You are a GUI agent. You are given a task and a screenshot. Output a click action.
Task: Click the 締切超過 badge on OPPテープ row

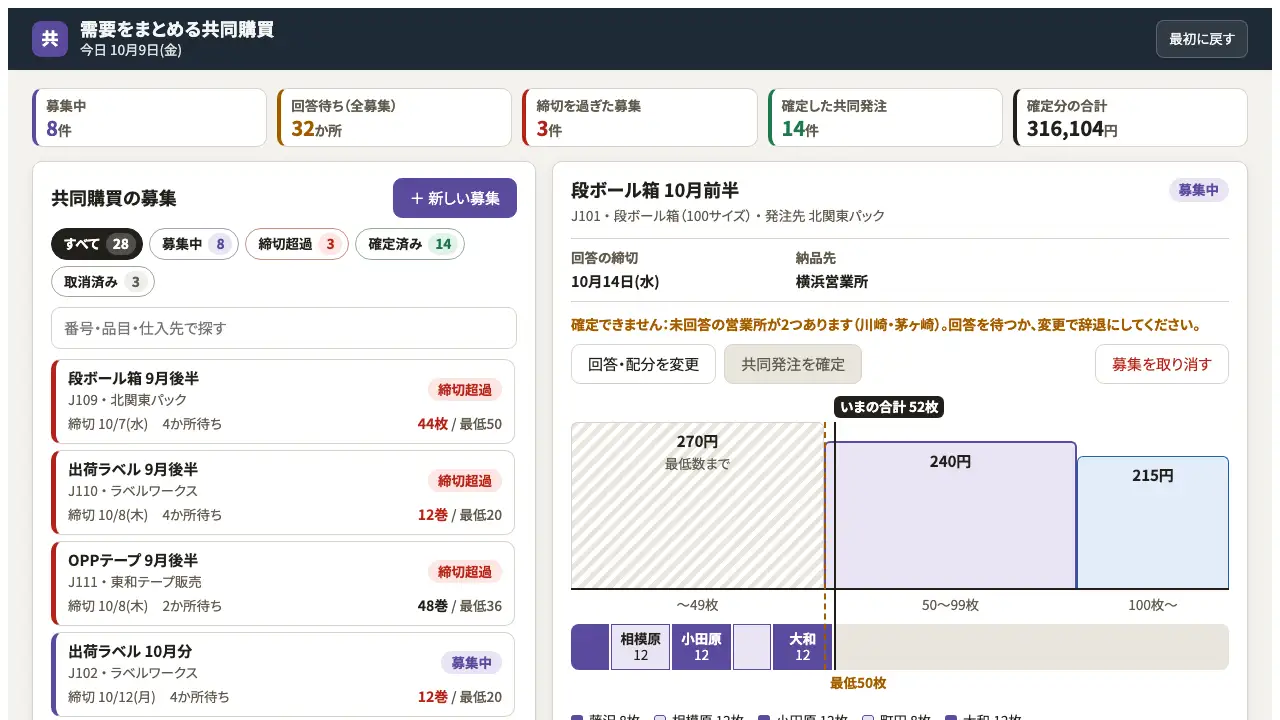coord(465,572)
